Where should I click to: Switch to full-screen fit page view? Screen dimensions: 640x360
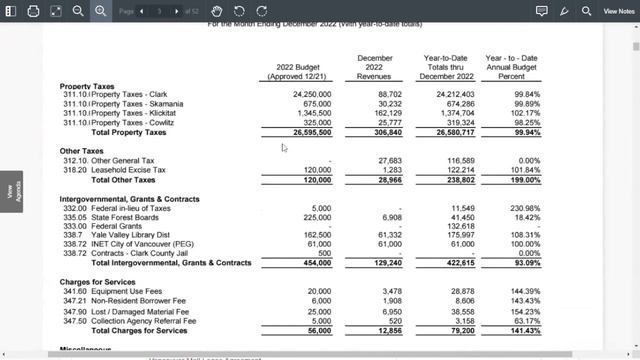(56, 11)
